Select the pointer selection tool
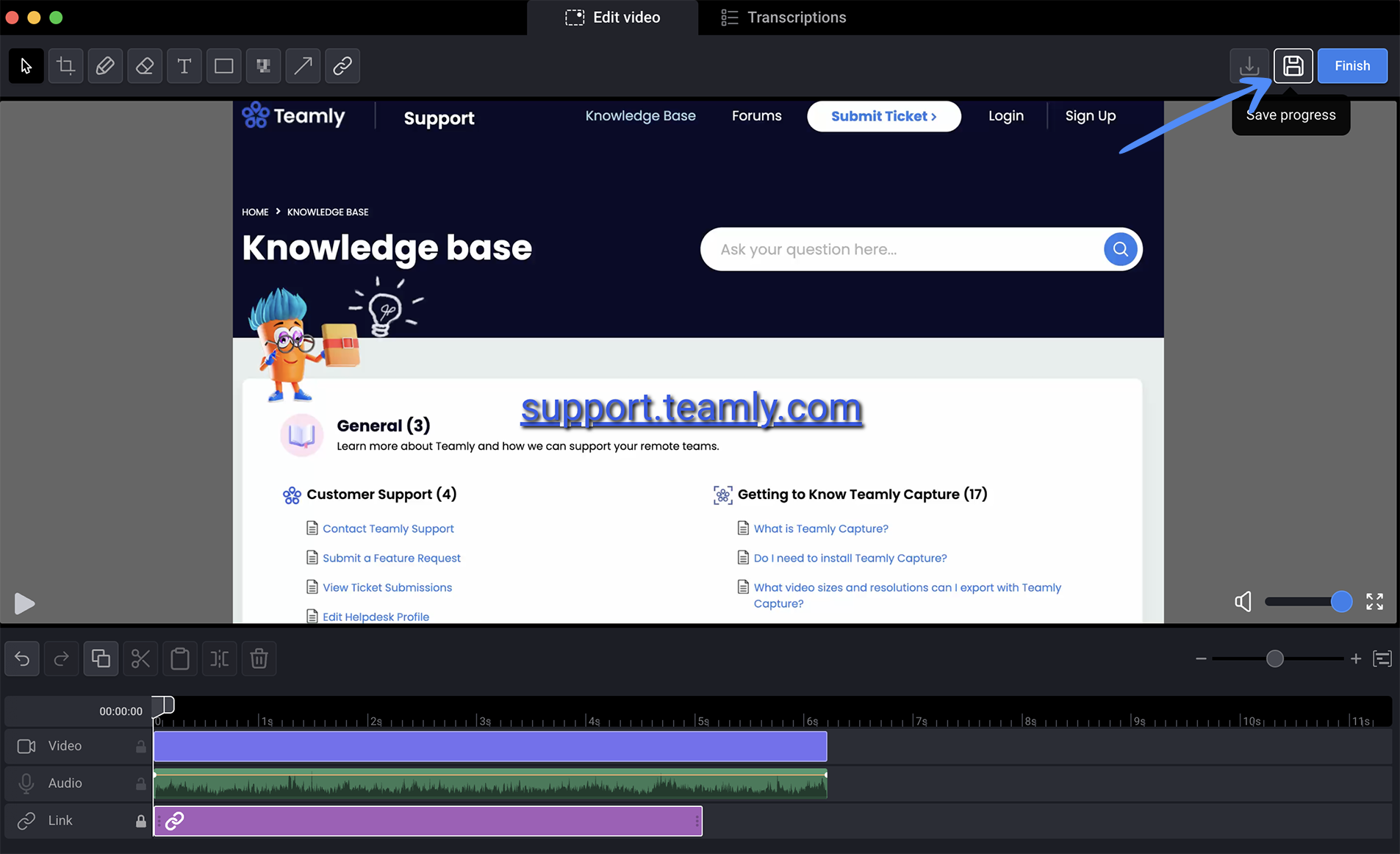The width and height of the screenshot is (1400, 854). click(26, 66)
